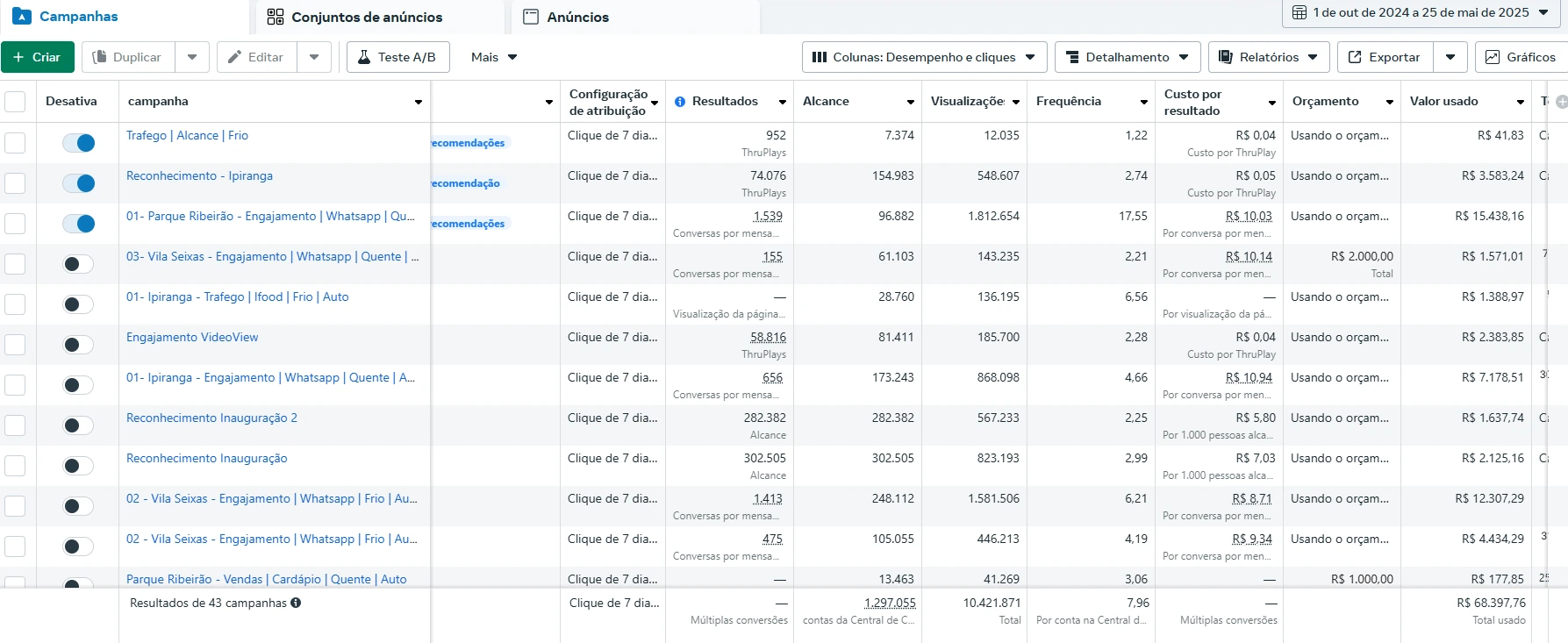Disable 01- Parque Ribeirão Engajamento campaign switch
This screenshot has height=643, width=1568.
point(78,224)
